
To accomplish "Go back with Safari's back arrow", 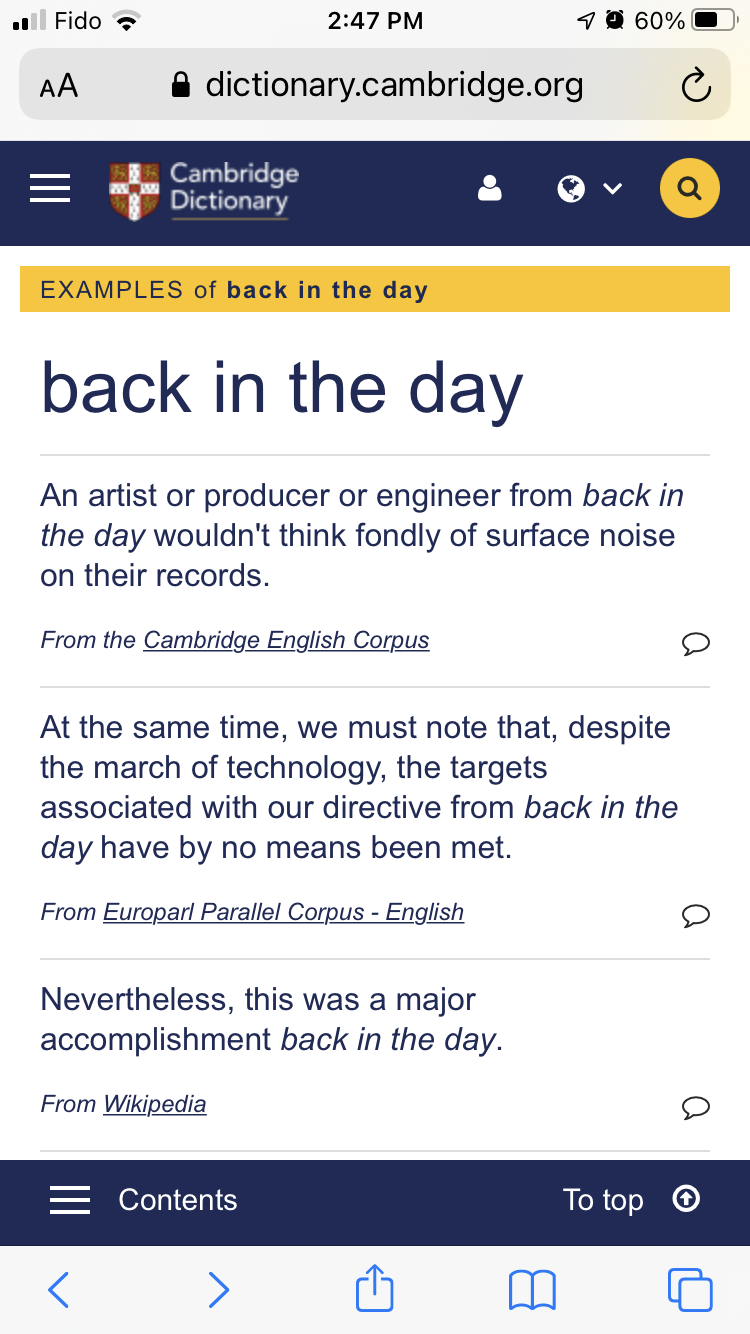I will (59, 1289).
